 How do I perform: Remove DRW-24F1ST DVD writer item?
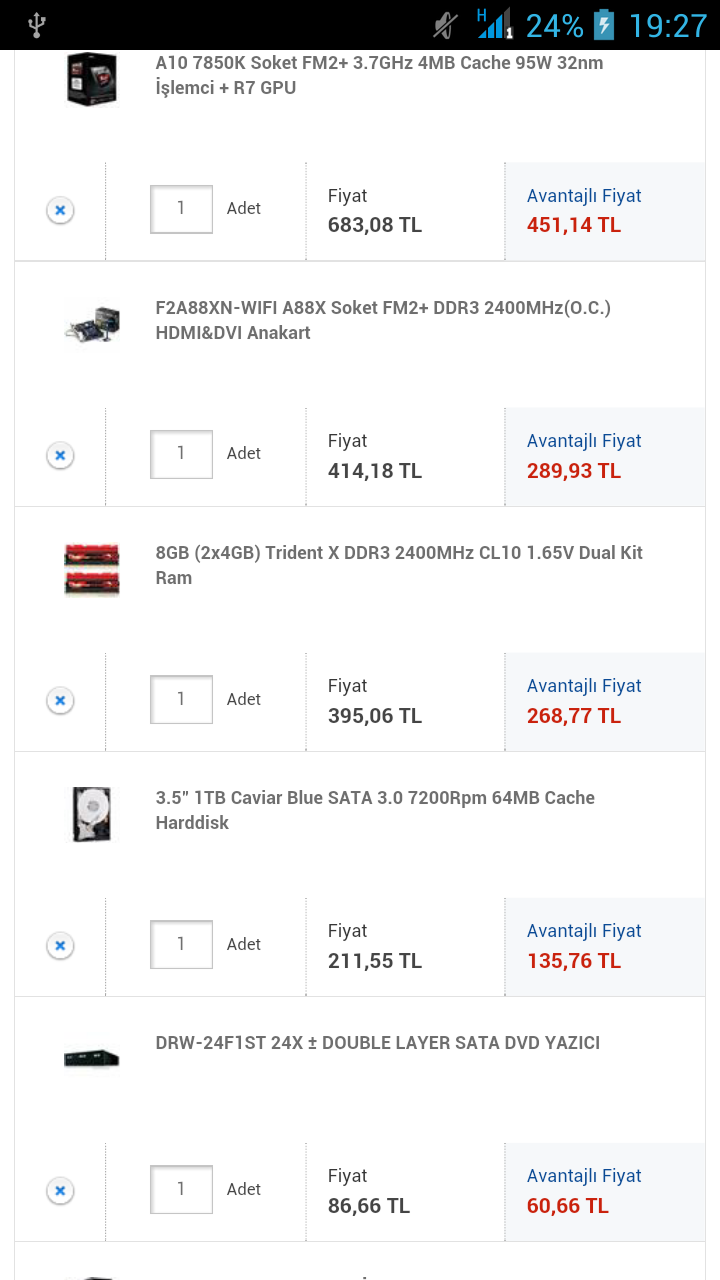click(60, 1190)
